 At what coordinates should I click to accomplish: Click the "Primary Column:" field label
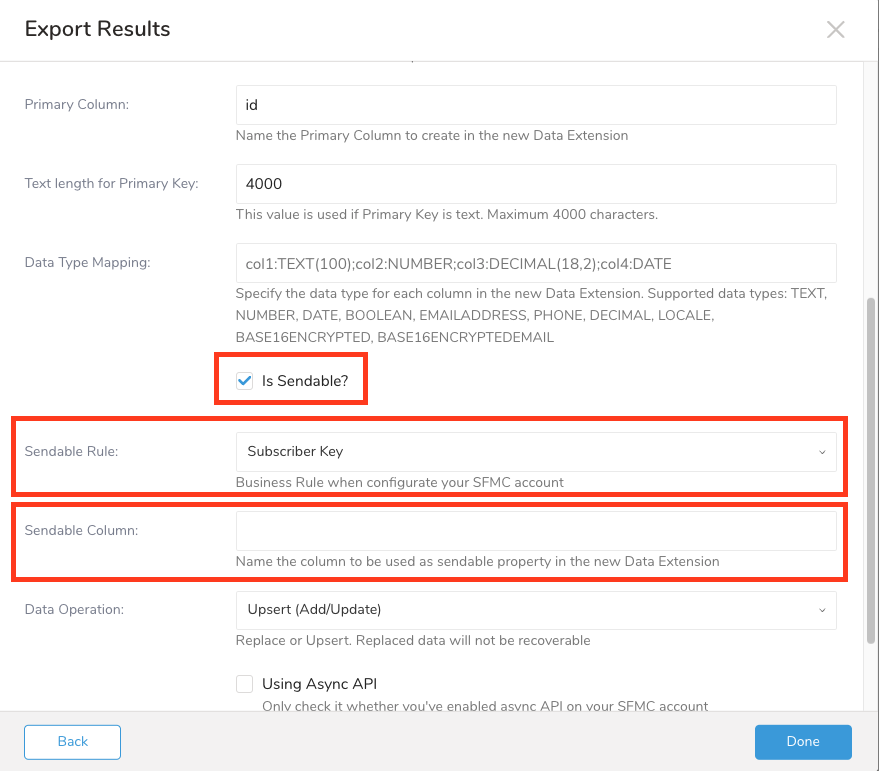[x=77, y=104]
